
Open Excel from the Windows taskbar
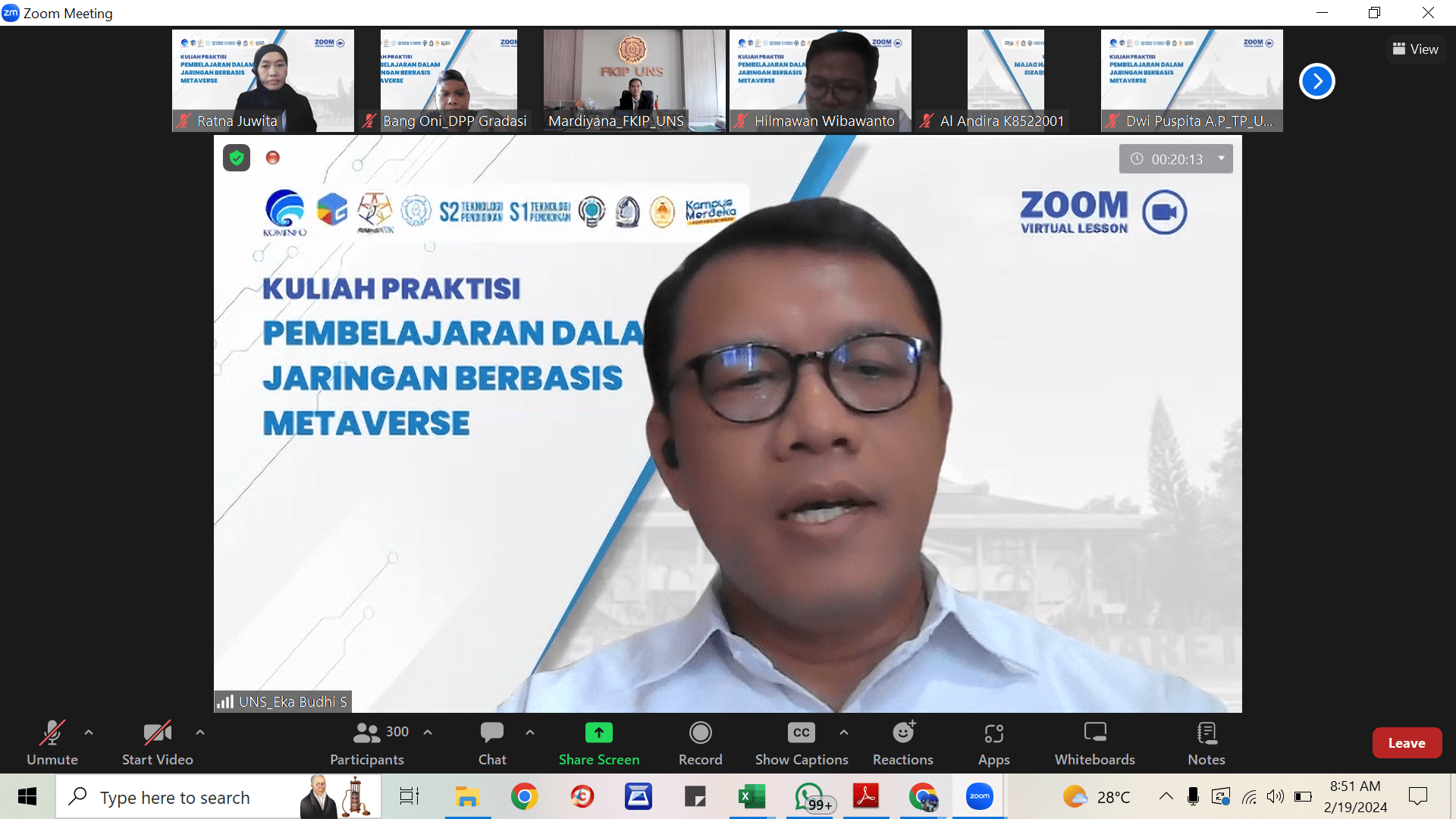752,797
